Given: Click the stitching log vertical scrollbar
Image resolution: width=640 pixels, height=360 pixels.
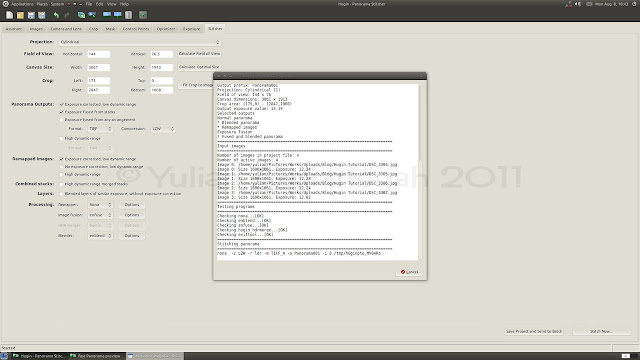Looking at the screenshot, I should click(420, 171).
